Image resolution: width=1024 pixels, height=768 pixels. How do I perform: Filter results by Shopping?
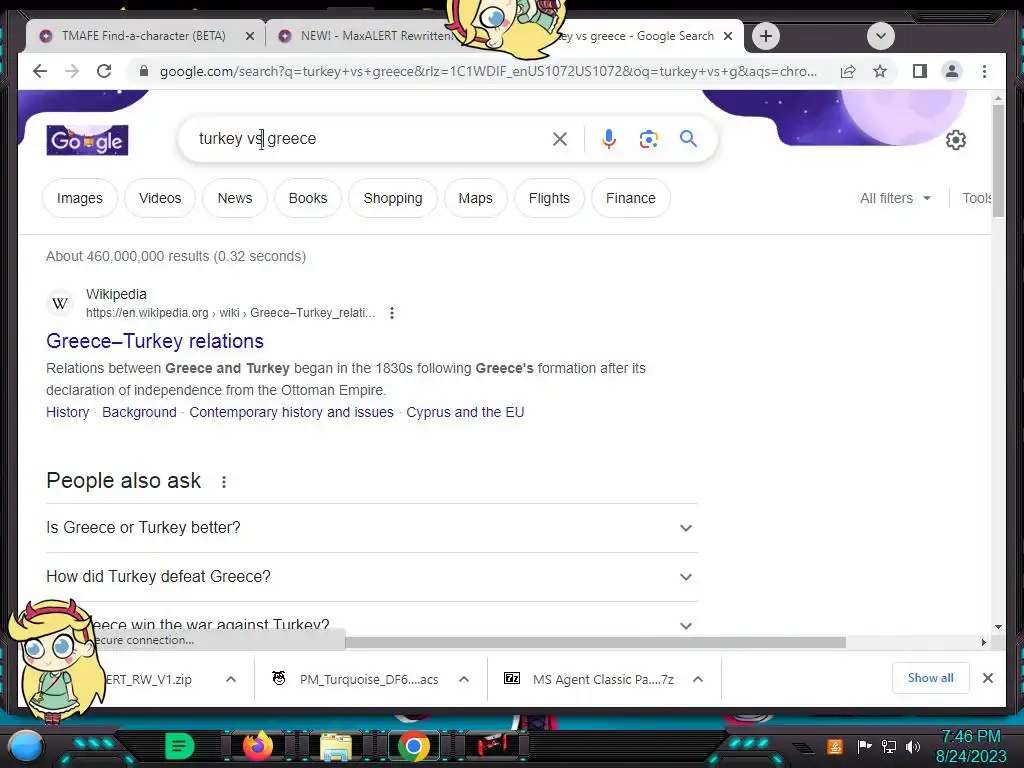[x=392, y=198]
